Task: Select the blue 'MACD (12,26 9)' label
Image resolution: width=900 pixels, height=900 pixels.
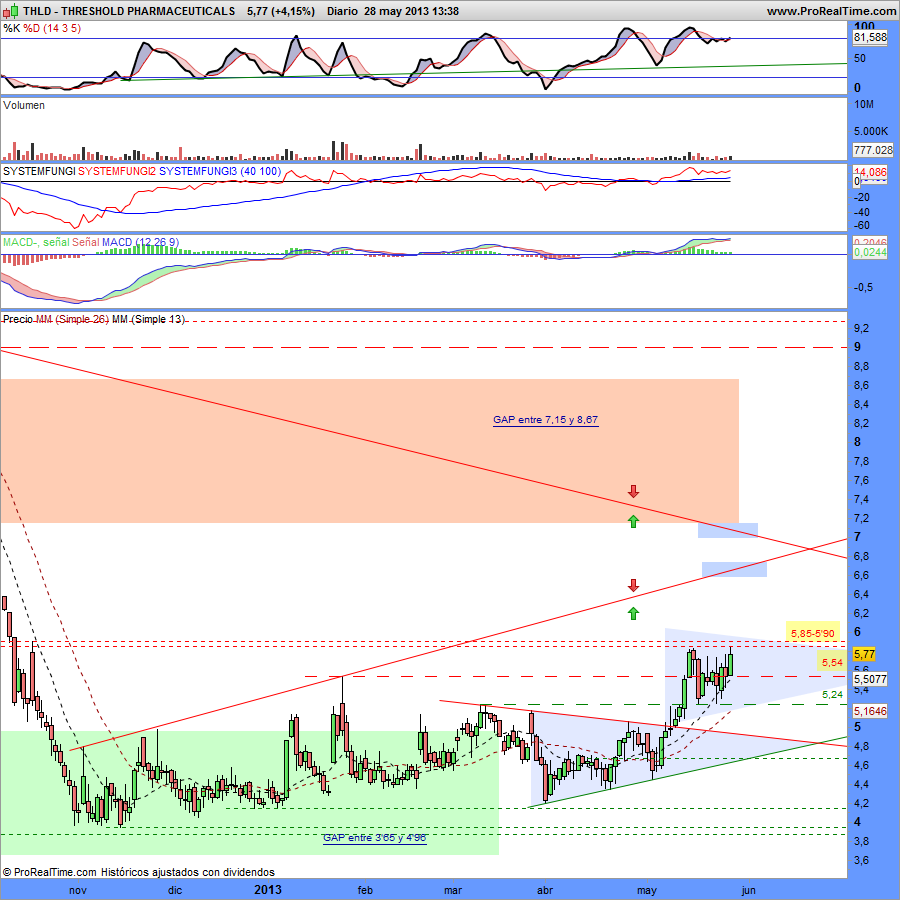Action: coord(141,242)
